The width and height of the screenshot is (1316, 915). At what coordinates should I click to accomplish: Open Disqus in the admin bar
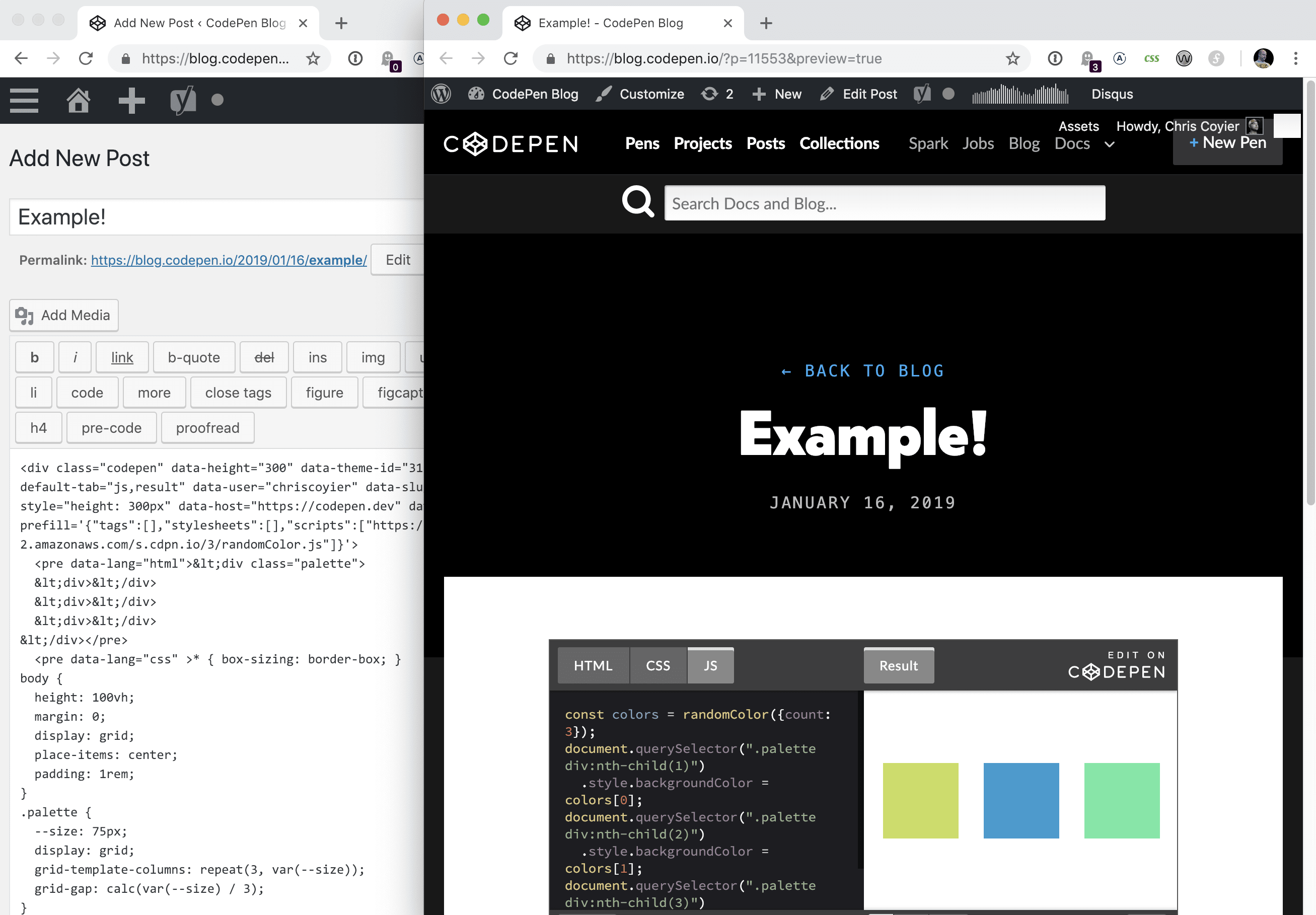1112,94
